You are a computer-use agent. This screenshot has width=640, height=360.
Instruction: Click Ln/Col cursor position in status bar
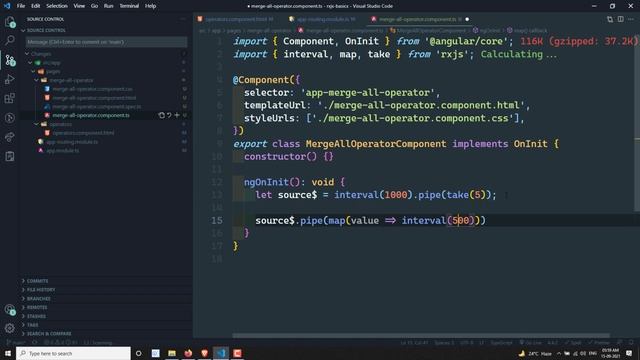point(414,343)
